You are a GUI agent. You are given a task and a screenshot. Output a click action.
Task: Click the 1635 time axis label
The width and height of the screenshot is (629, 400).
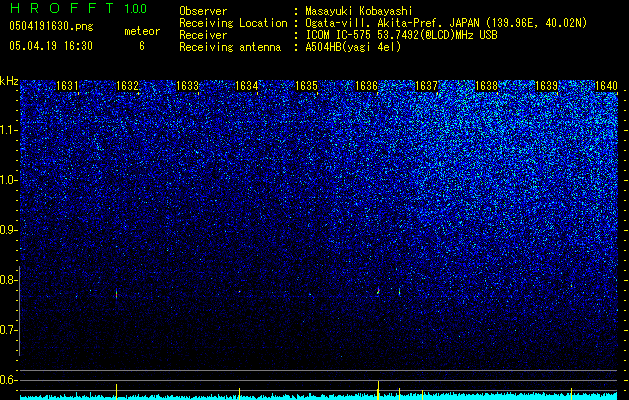pyautogui.click(x=306, y=86)
